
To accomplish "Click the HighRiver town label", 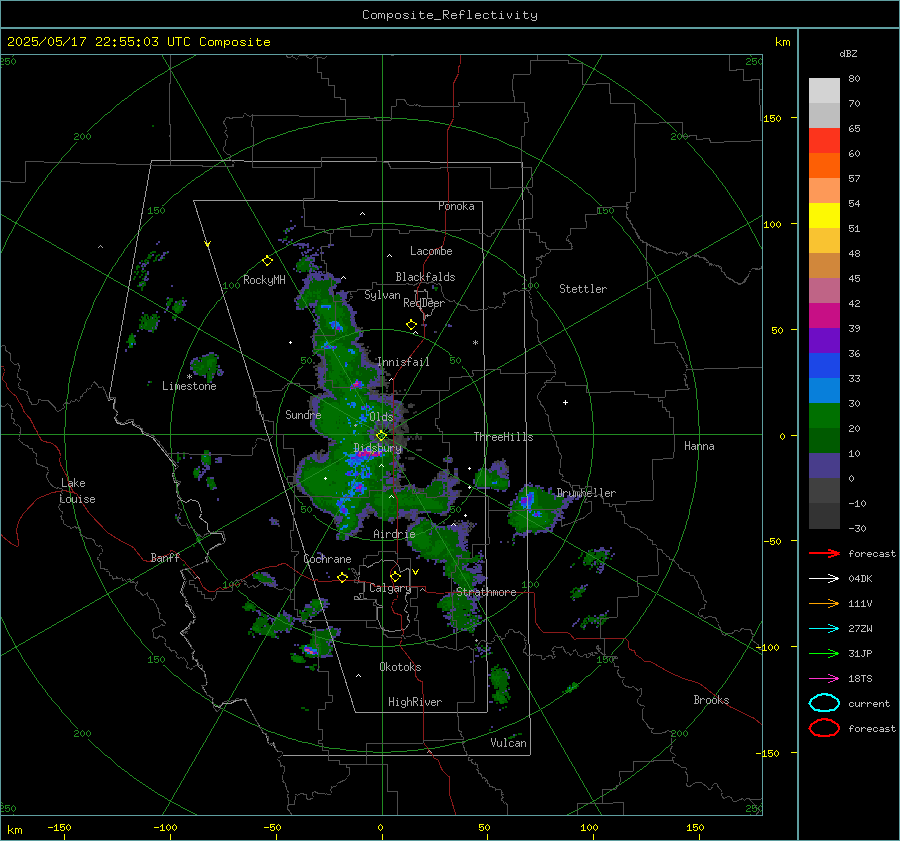I will [x=415, y=702].
